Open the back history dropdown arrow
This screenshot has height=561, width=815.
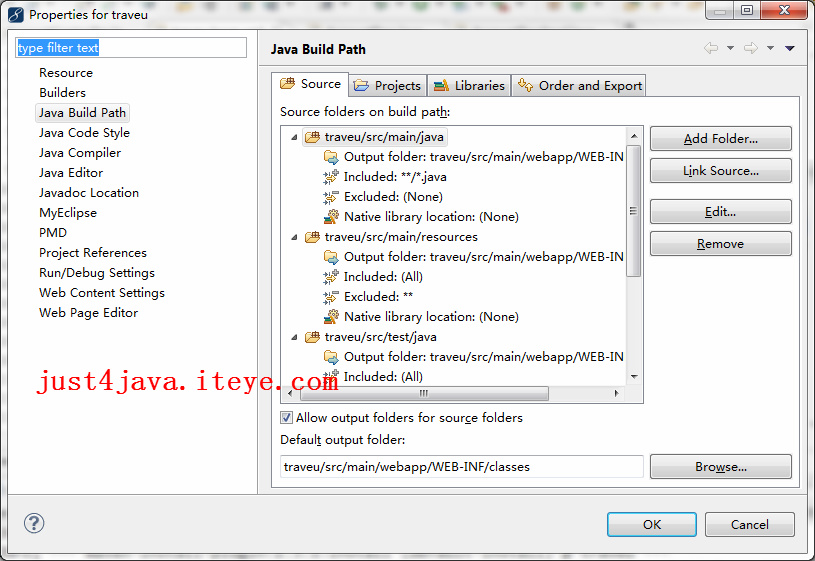coord(730,48)
